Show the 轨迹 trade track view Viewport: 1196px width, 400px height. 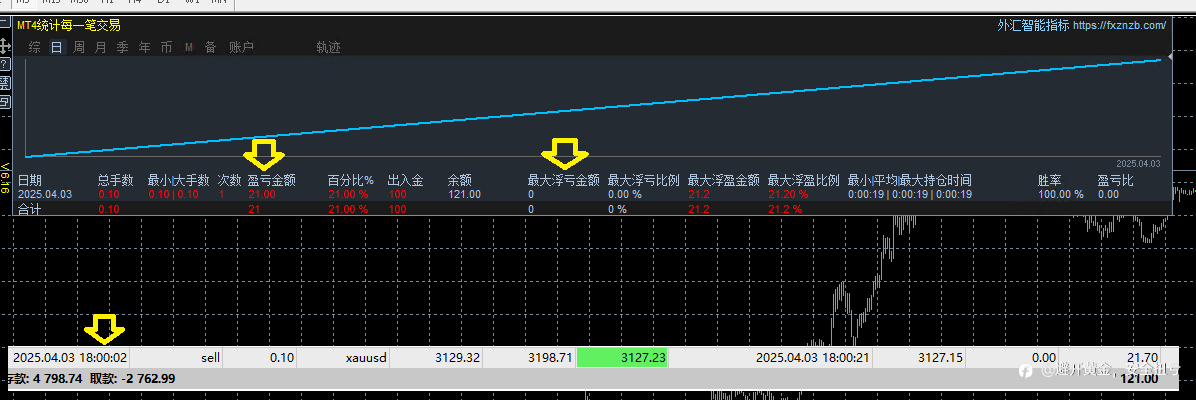point(328,47)
